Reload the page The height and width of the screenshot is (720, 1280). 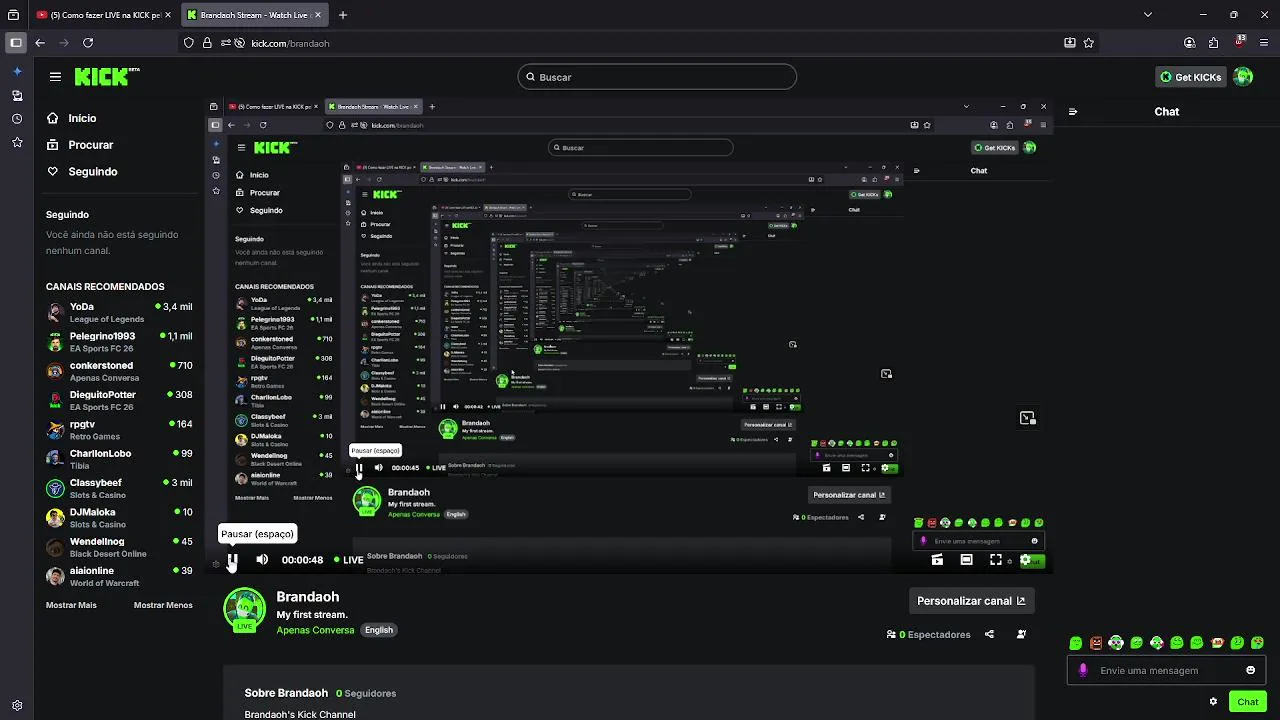(88, 43)
